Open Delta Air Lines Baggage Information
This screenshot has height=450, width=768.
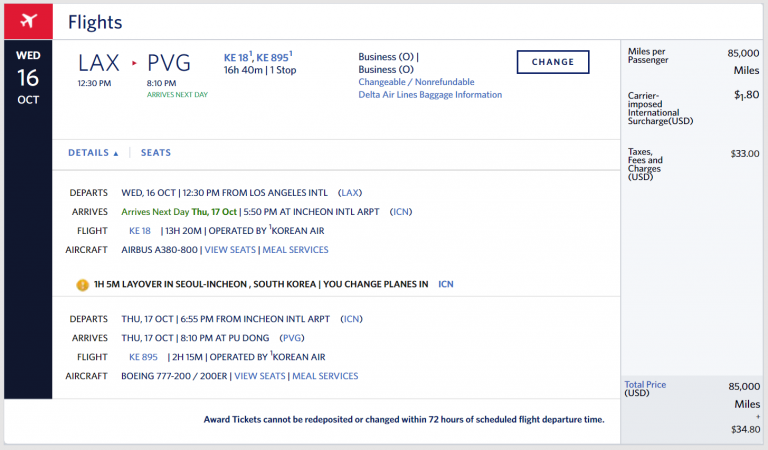(430, 95)
